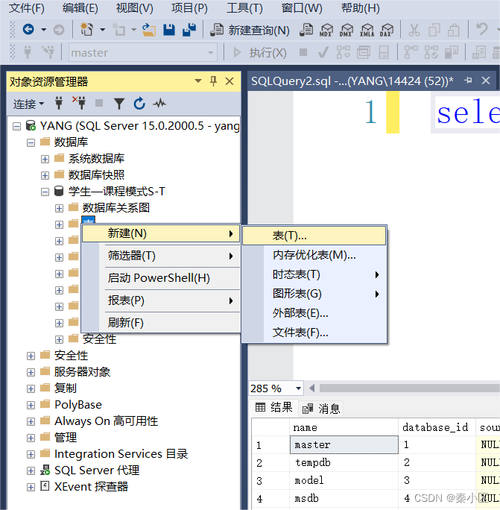Open the 编辑(E) menu

coord(80,8)
